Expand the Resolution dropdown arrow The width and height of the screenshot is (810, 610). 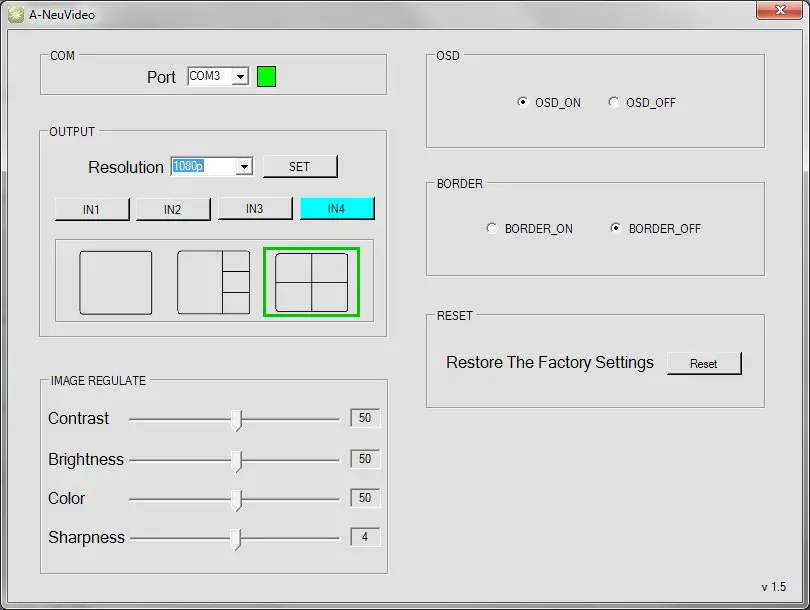click(x=244, y=167)
